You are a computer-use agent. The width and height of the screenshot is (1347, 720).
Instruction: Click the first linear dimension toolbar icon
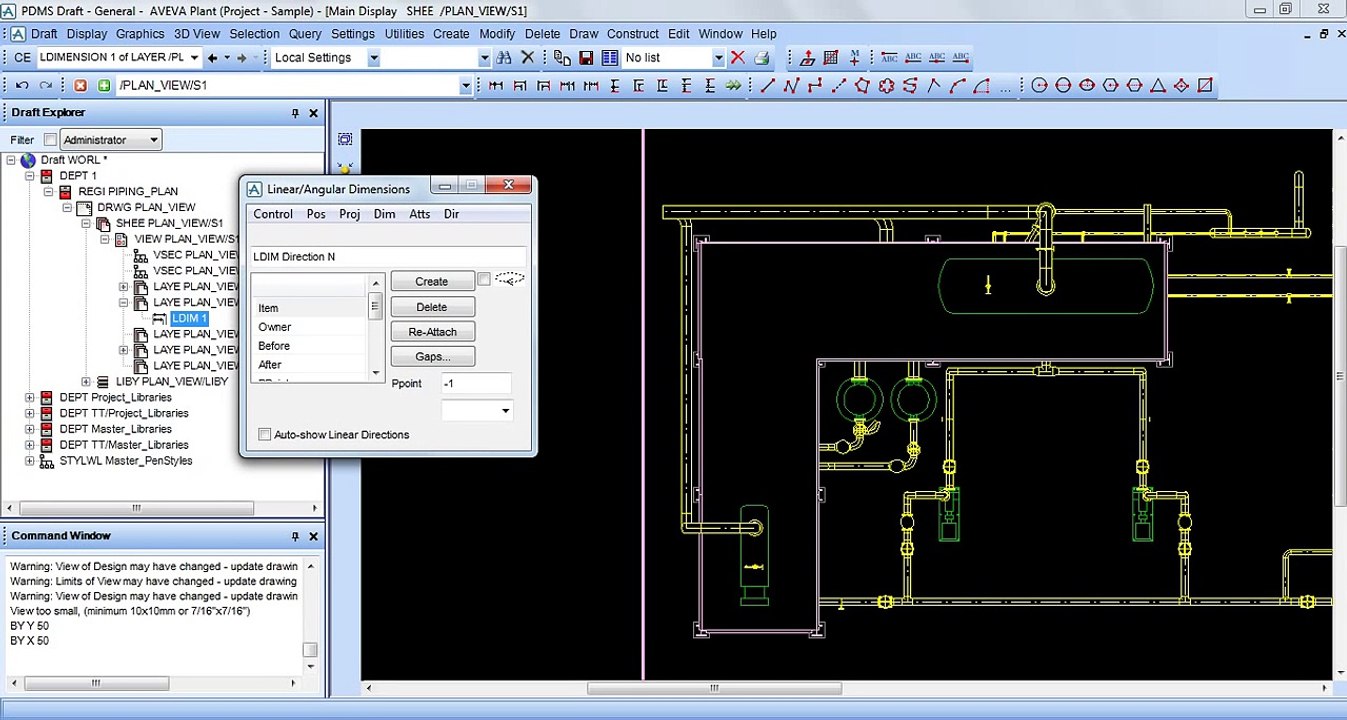click(x=496, y=86)
